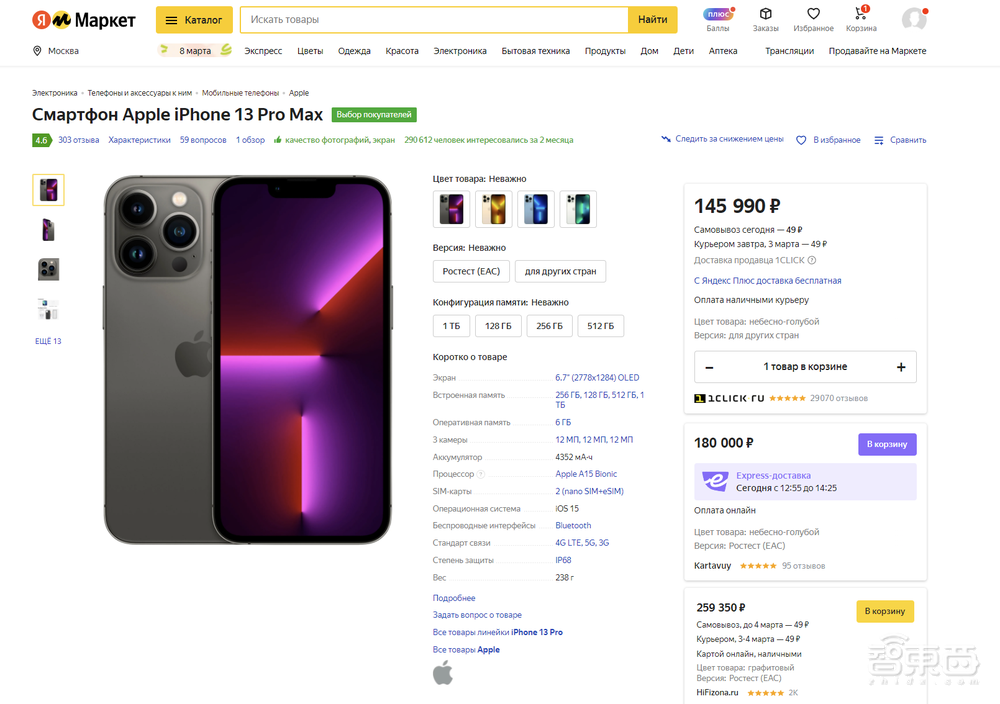Open the Каталог menu button
This screenshot has width=1000, height=704.
coord(194,20)
